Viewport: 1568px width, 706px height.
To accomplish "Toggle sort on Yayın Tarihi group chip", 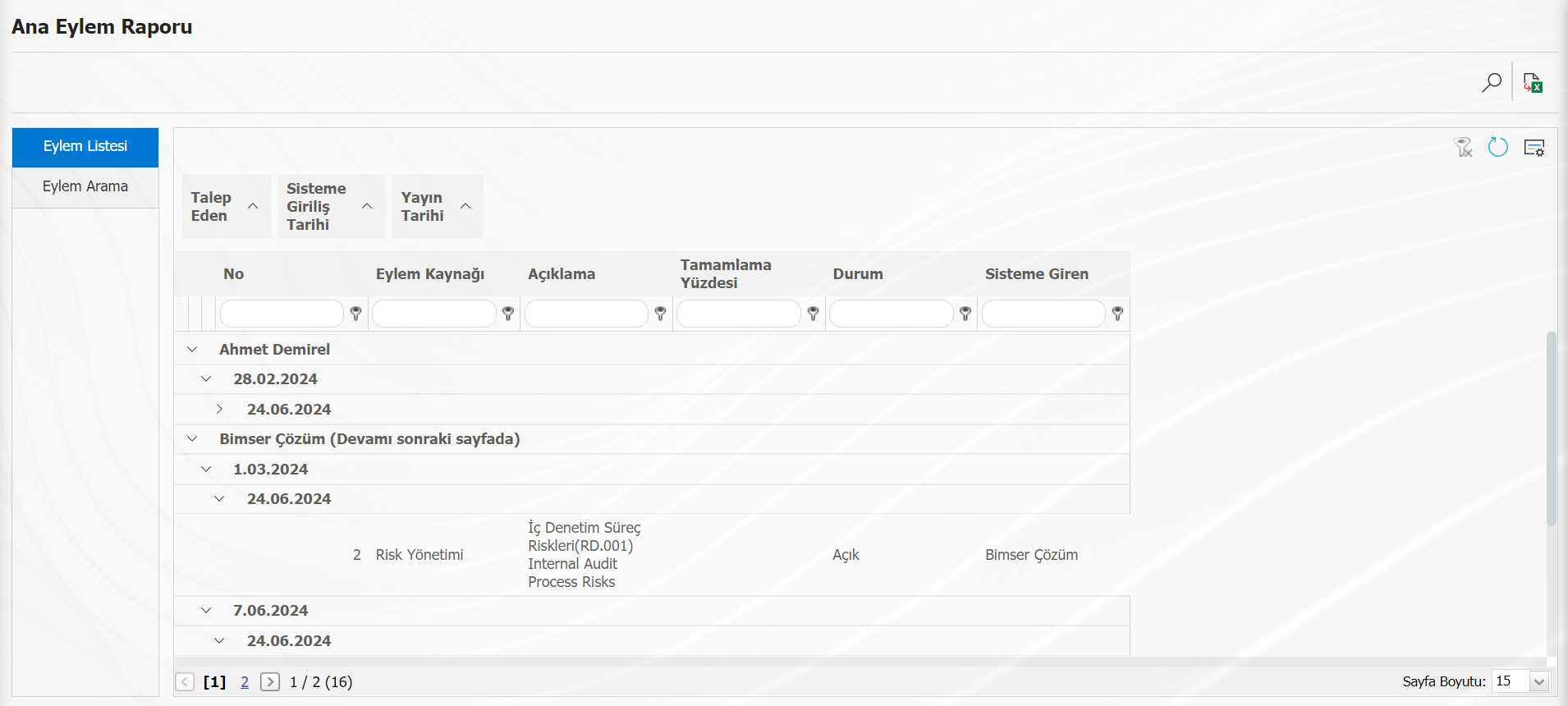I will [438, 206].
